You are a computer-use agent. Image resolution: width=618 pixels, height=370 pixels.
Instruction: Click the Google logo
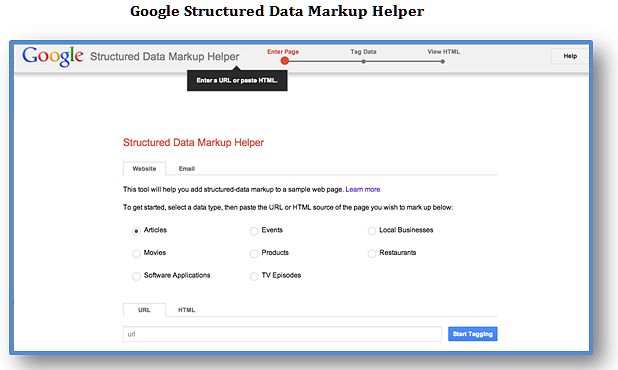pos(53,56)
